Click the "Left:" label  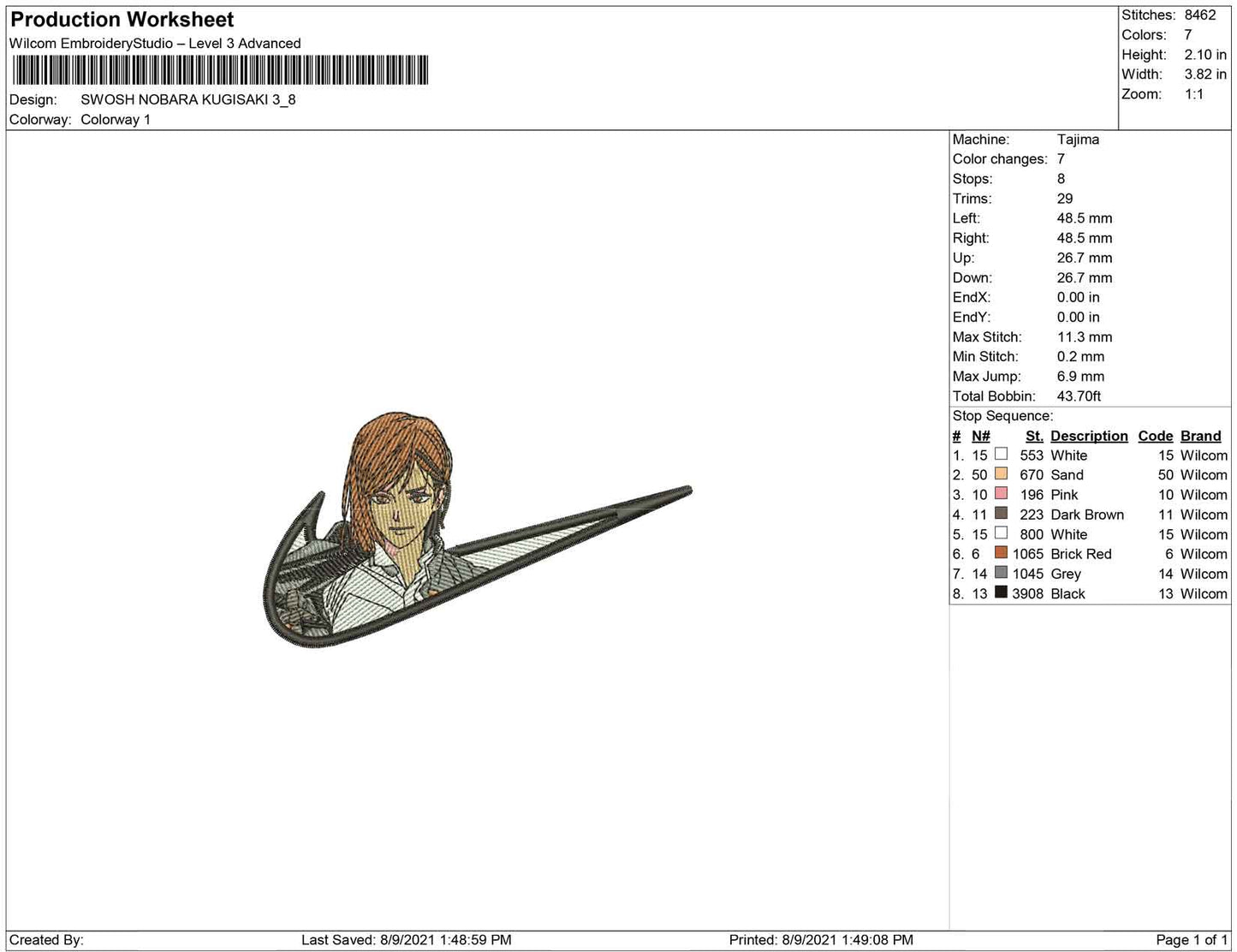pyautogui.click(x=967, y=218)
